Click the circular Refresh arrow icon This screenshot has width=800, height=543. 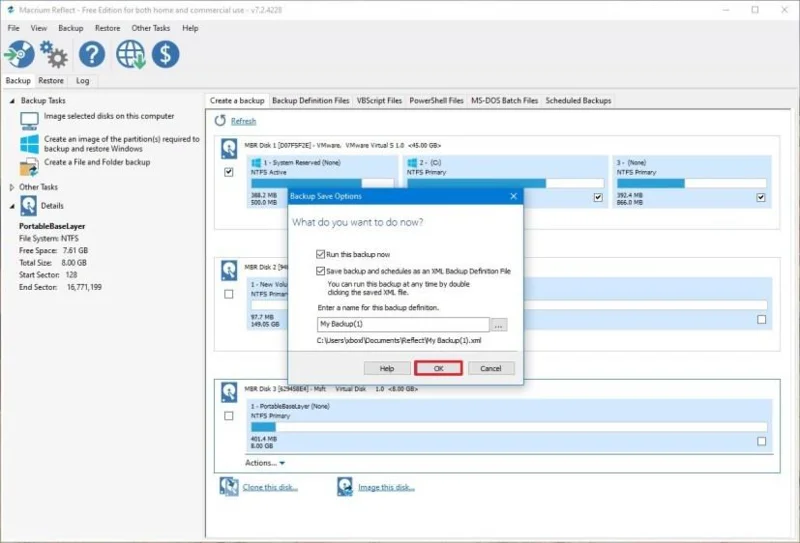point(220,120)
